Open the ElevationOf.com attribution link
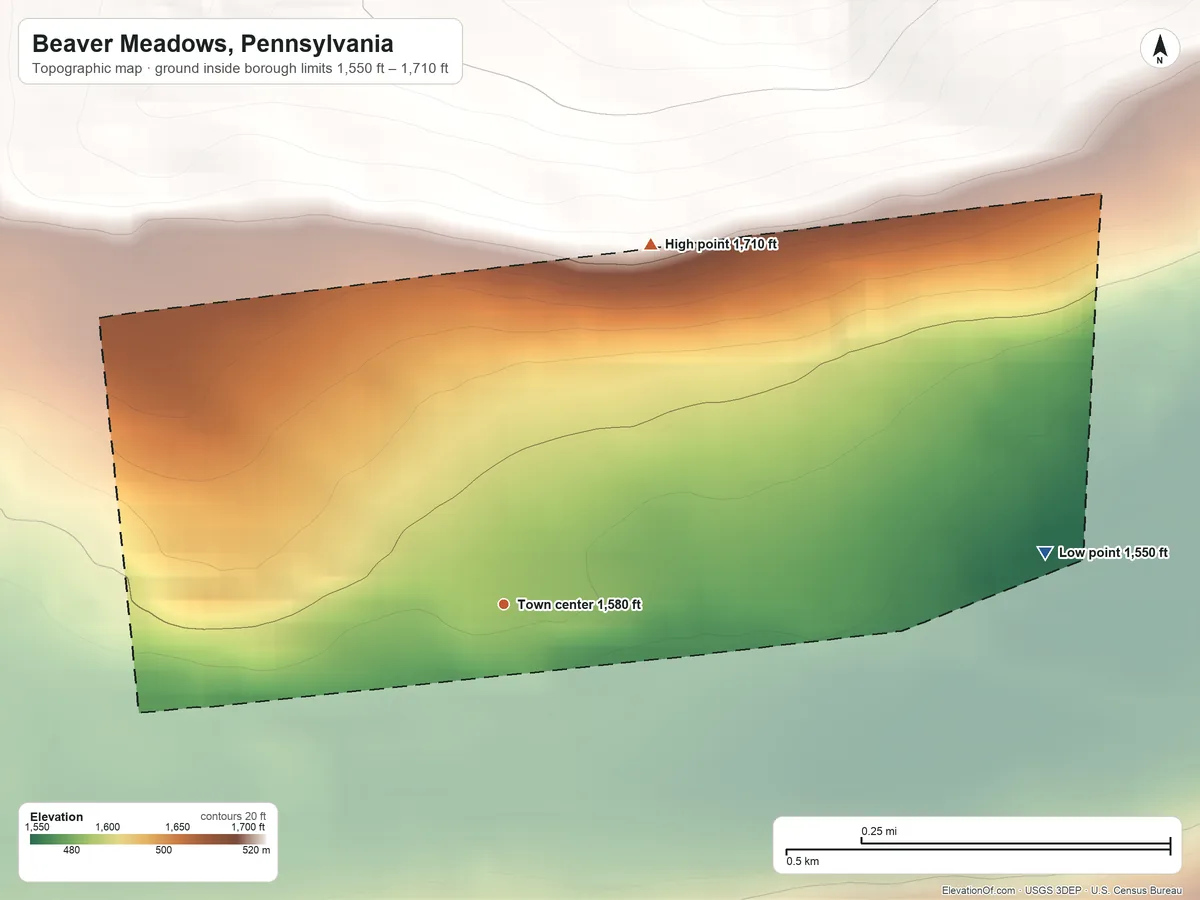Image resolution: width=1200 pixels, height=900 pixels. coord(979,890)
